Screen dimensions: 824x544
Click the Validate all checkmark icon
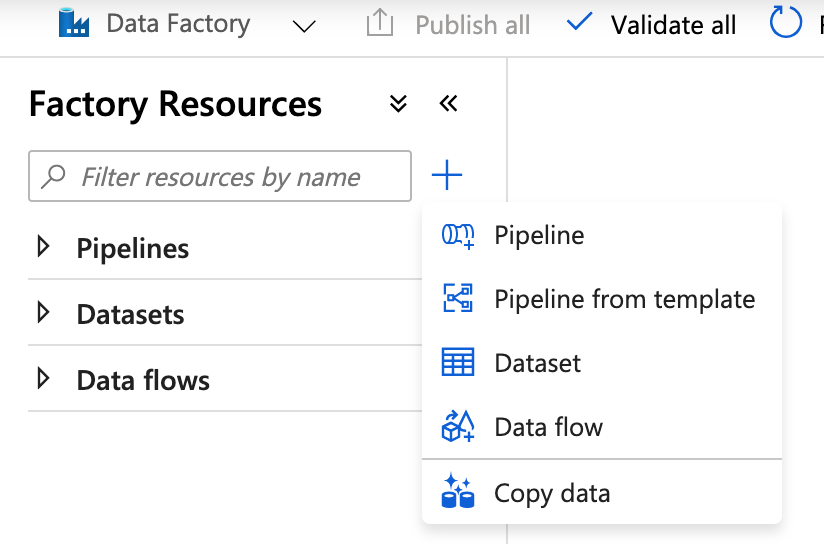(x=579, y=23)
